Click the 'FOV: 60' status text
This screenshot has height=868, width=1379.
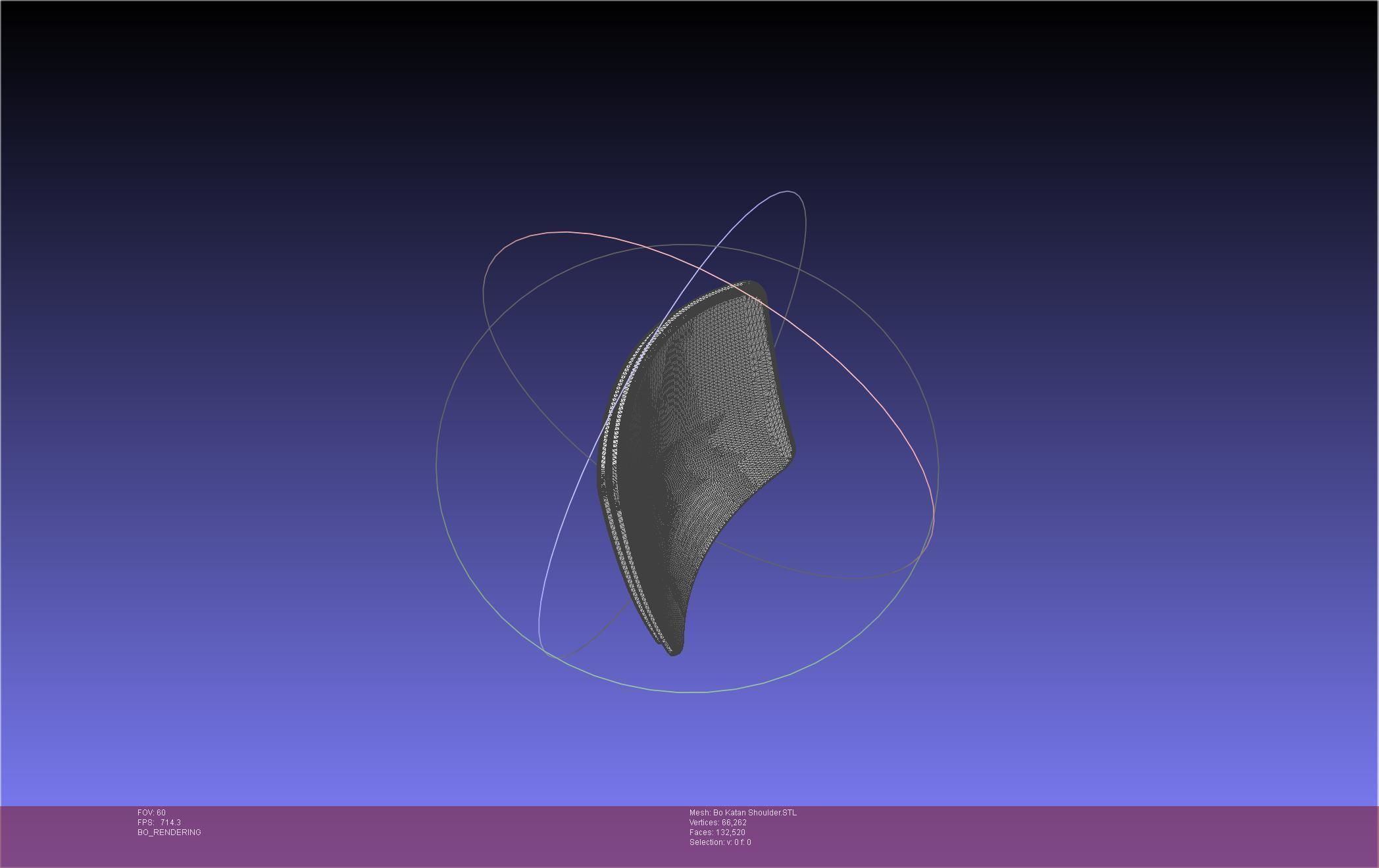[x=151, y=813]
